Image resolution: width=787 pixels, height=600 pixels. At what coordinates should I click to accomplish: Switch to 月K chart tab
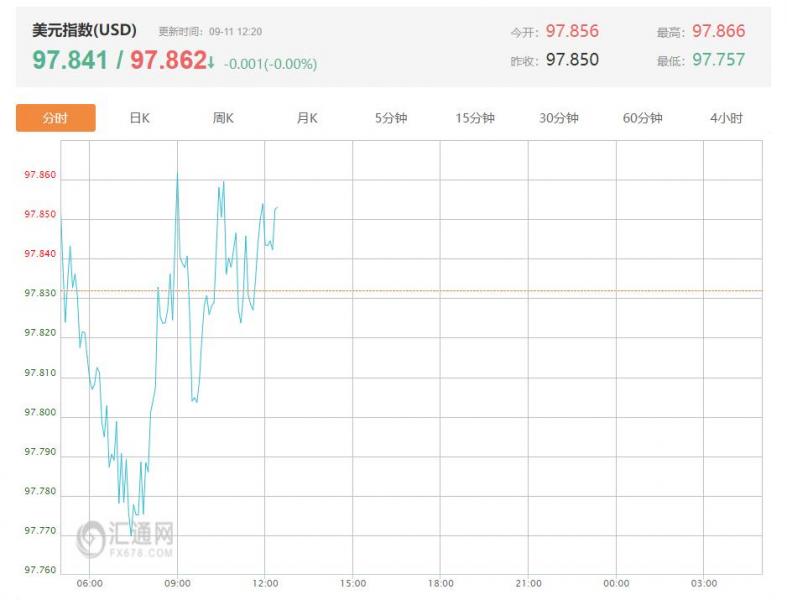(x=307, y=118)
